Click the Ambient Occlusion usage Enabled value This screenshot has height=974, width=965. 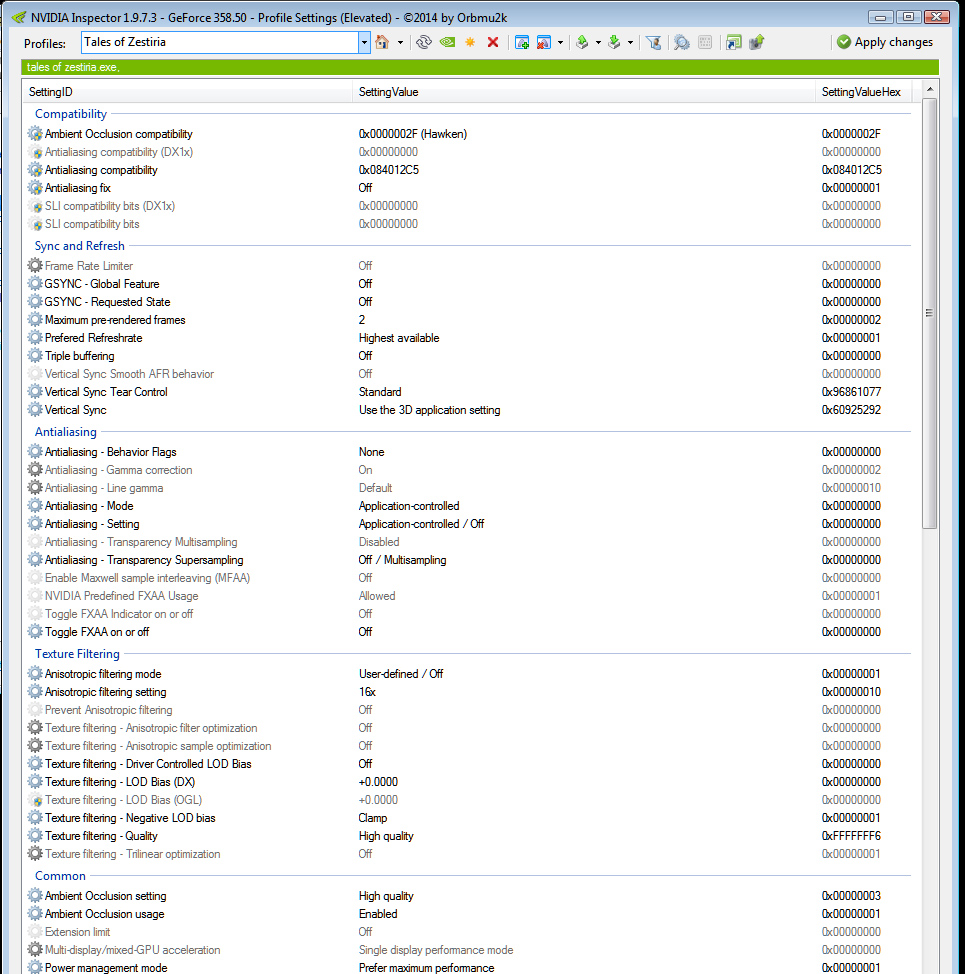click(x=378, y=914)
